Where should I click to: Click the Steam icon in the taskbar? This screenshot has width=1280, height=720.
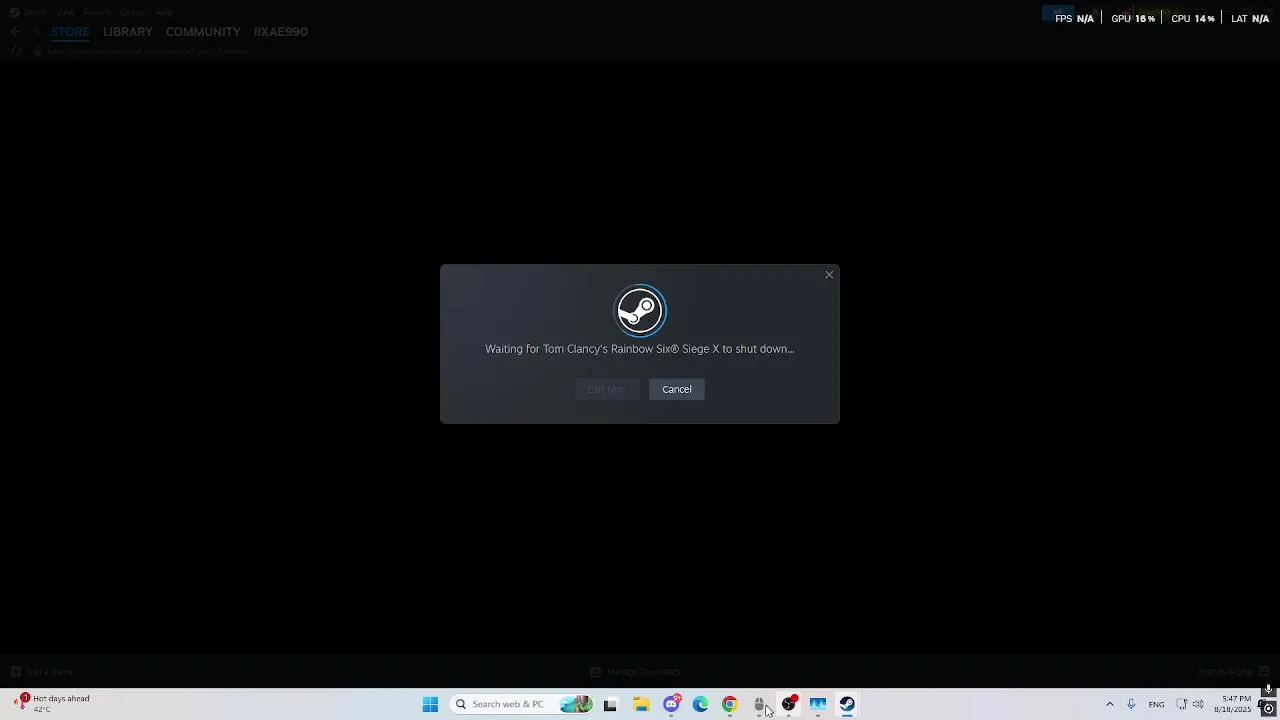(847, 704)
